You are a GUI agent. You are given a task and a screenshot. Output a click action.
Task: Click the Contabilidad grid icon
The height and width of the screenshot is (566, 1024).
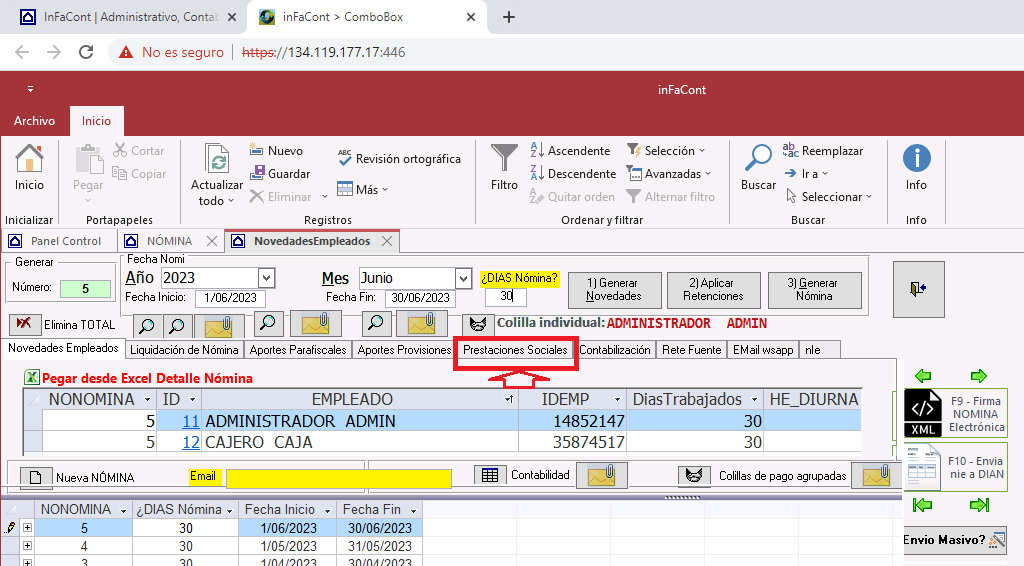point(489,476)
